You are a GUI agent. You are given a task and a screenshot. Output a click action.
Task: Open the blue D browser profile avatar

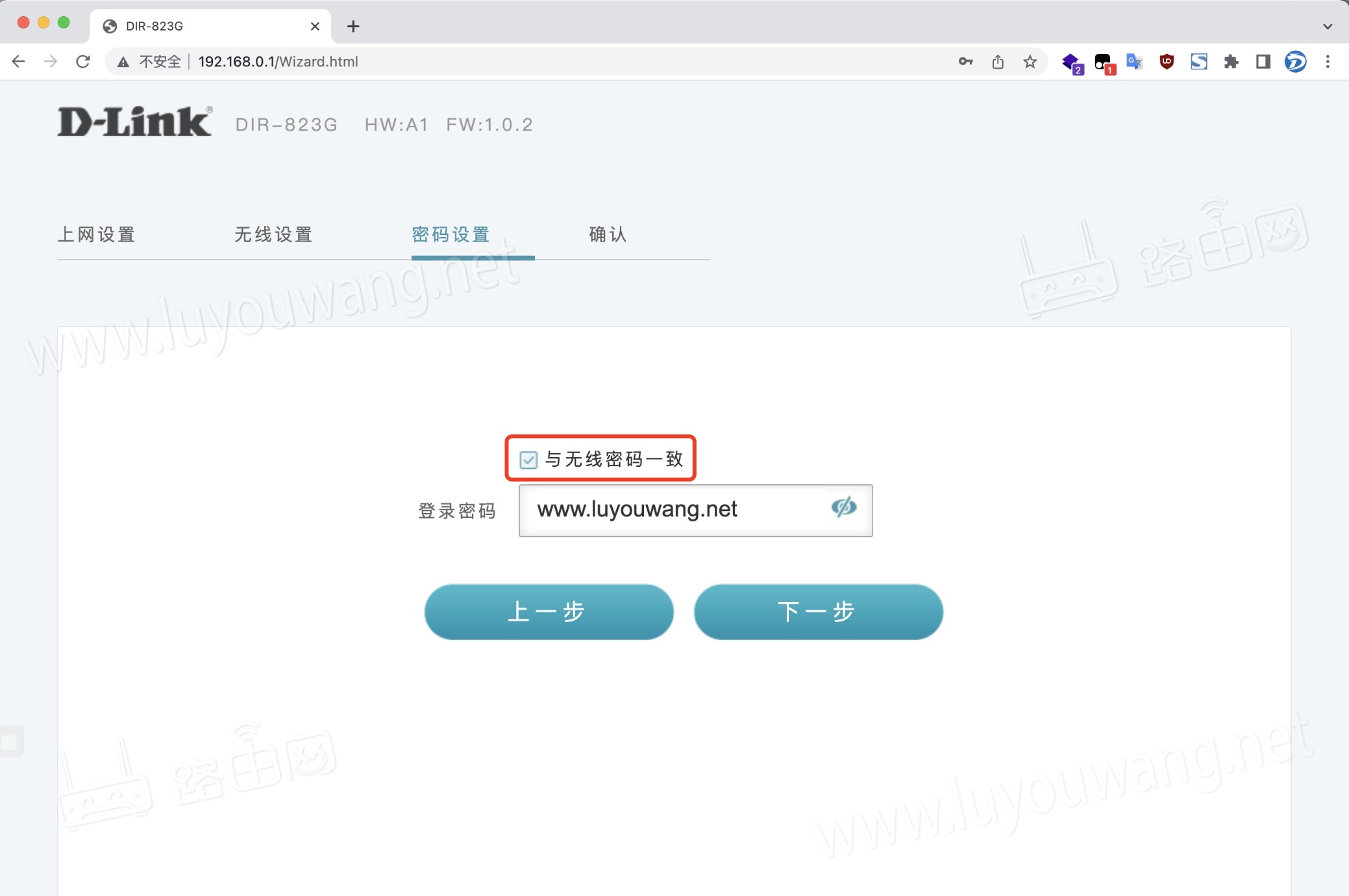coord(1294,61)
